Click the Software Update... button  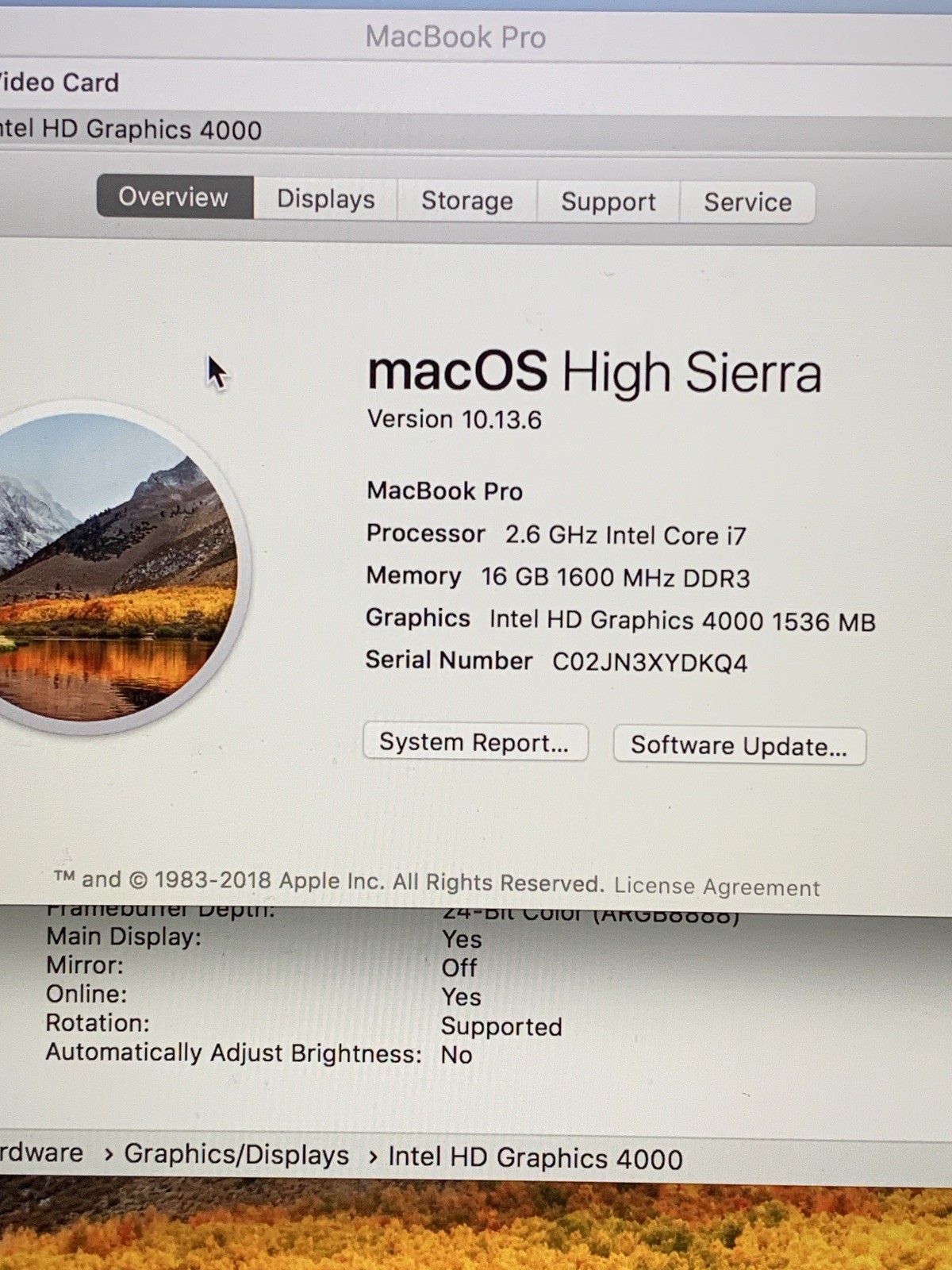click(x=739, y=745)
